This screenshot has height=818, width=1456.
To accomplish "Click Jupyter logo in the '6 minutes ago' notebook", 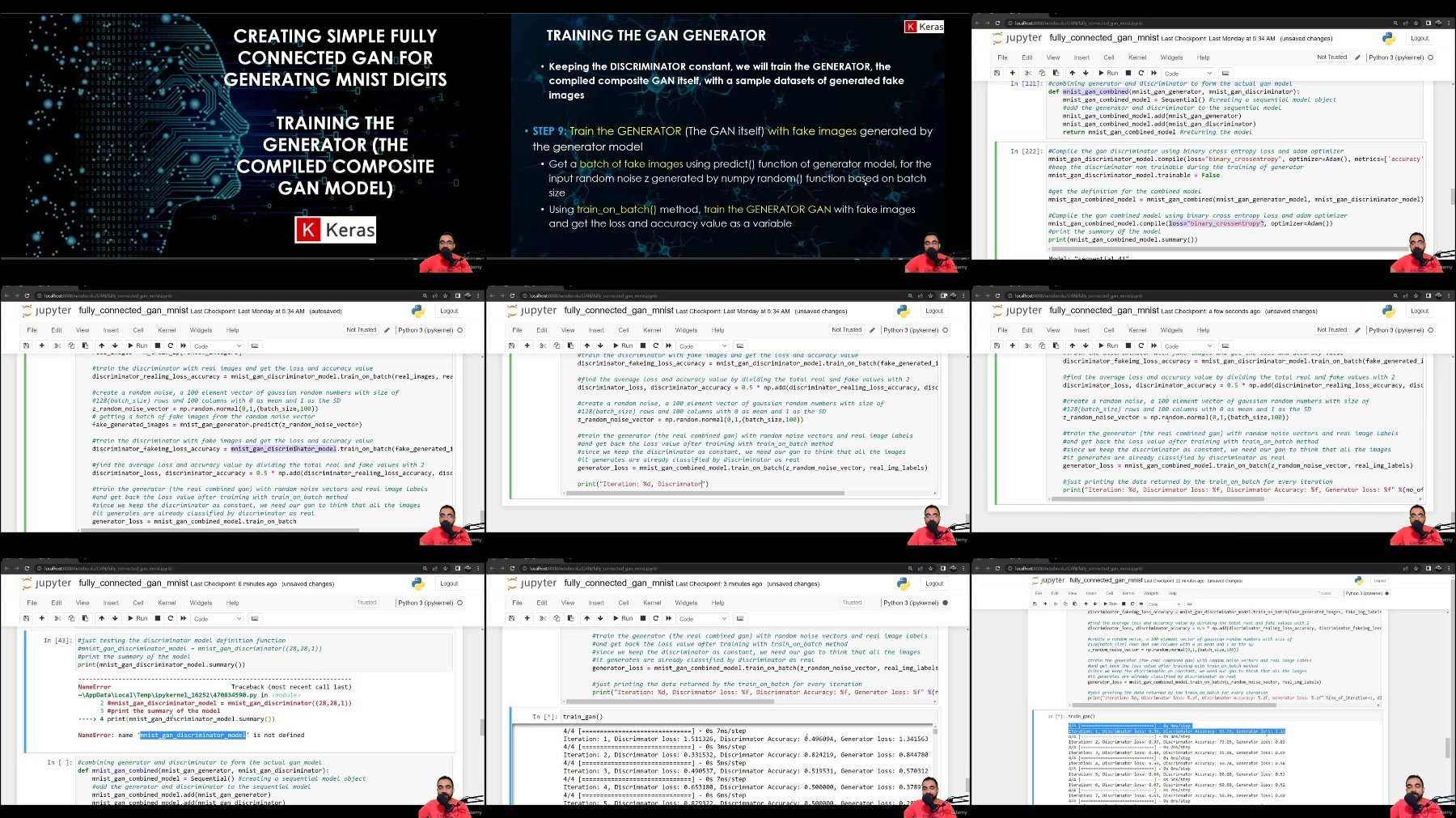I will [x=47, y=583].
